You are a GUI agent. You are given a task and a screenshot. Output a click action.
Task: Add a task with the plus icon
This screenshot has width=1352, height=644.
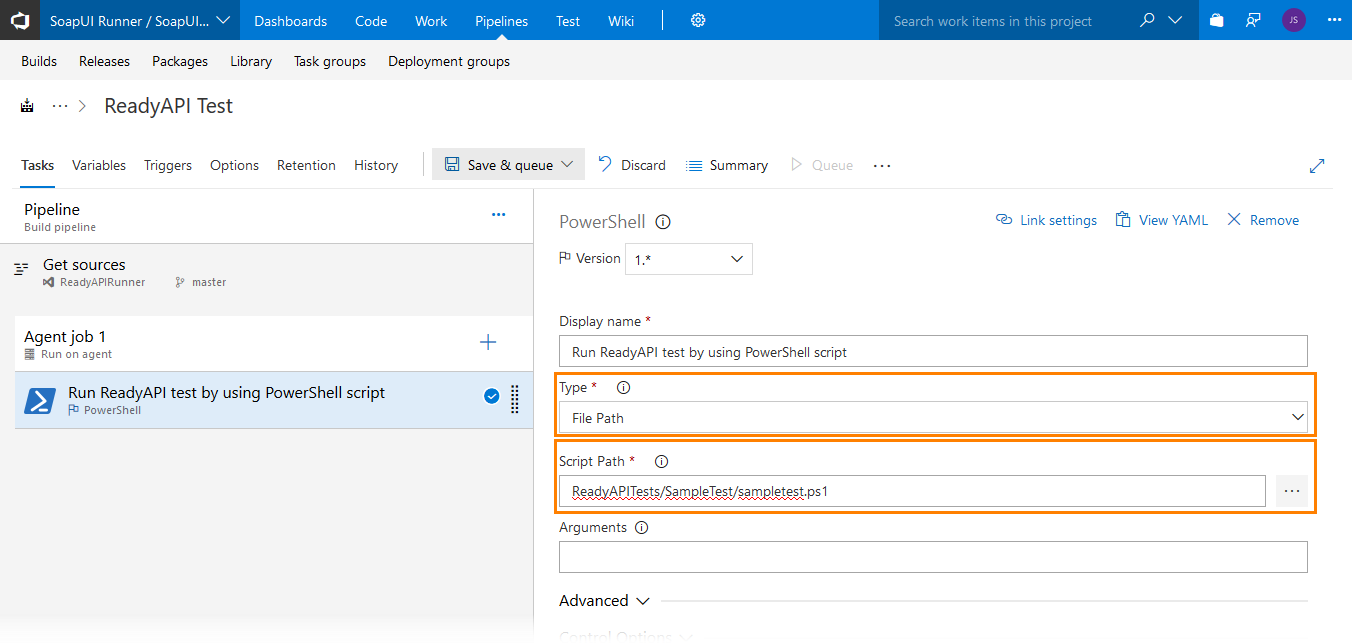click(488, 341)
